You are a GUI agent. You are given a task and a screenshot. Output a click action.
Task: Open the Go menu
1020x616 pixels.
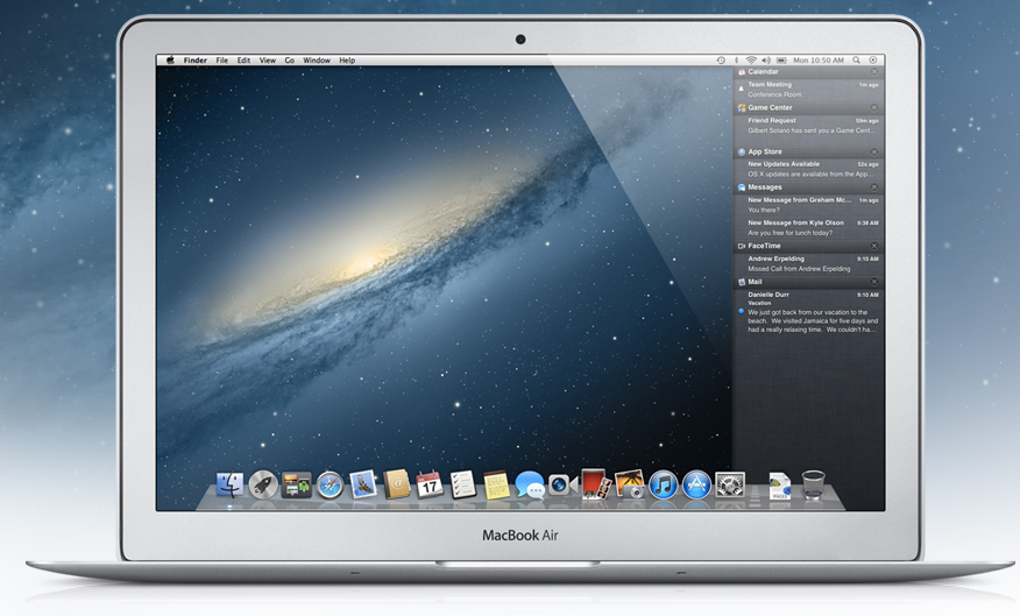click(289, 60)
